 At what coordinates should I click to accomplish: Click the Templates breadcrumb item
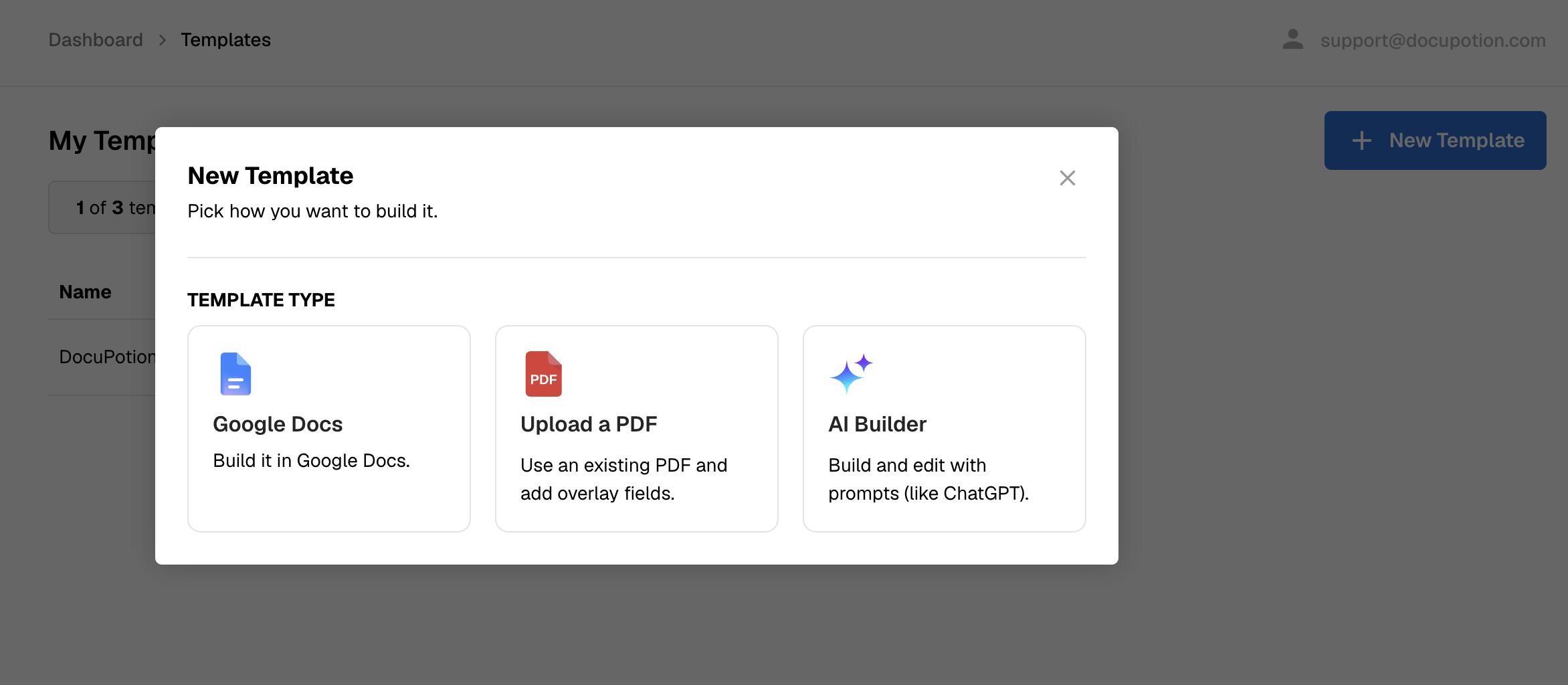225,40
